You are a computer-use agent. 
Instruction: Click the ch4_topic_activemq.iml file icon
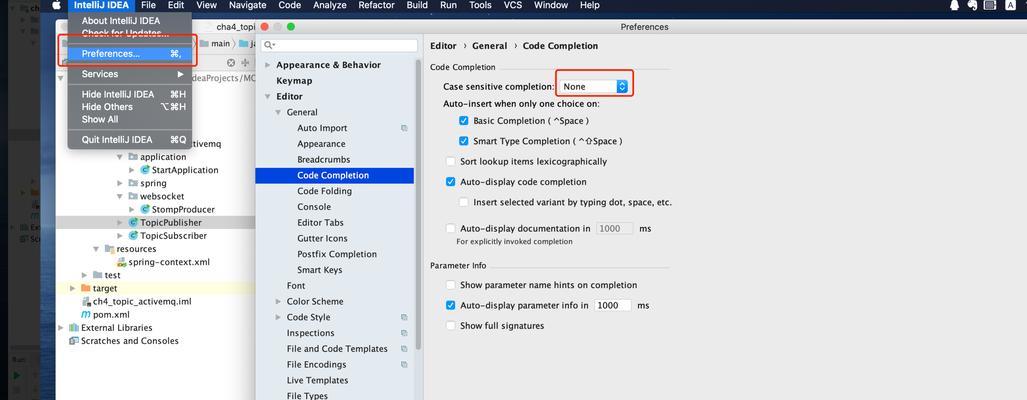click(86, 301)
